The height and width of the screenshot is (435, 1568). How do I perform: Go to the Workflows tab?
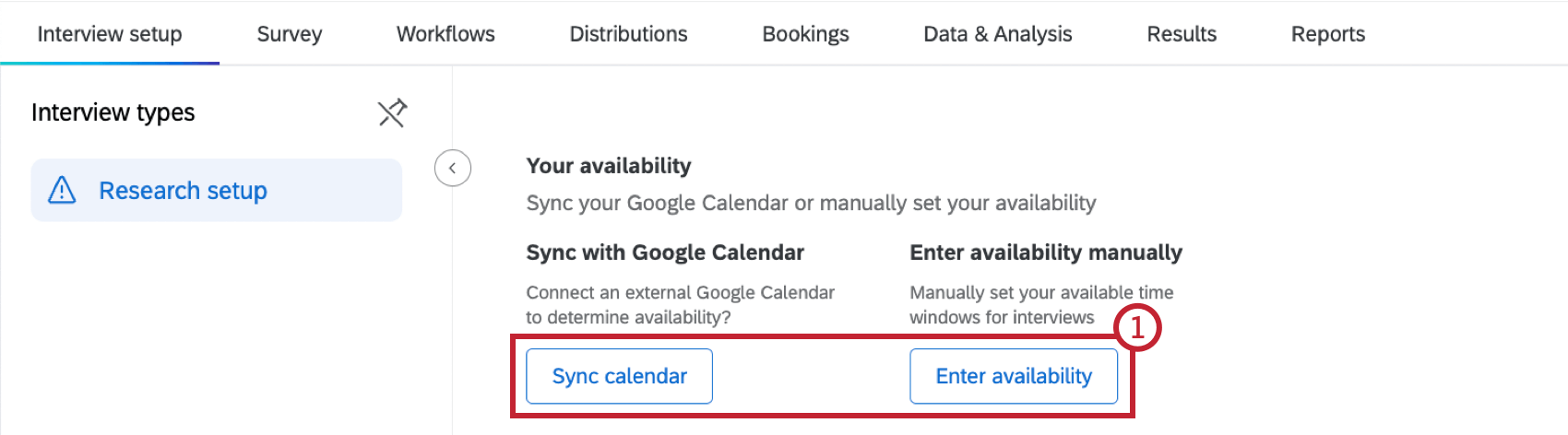pyautogui.click(x=445, y=34)
